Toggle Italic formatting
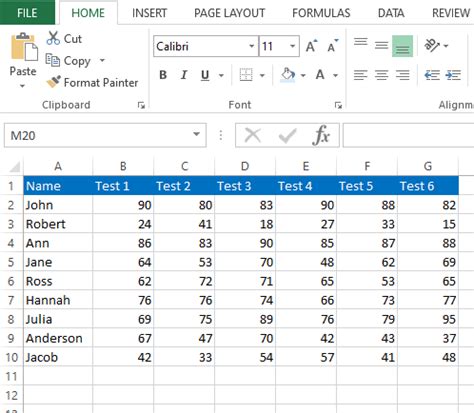 click(x=184, y=75)
